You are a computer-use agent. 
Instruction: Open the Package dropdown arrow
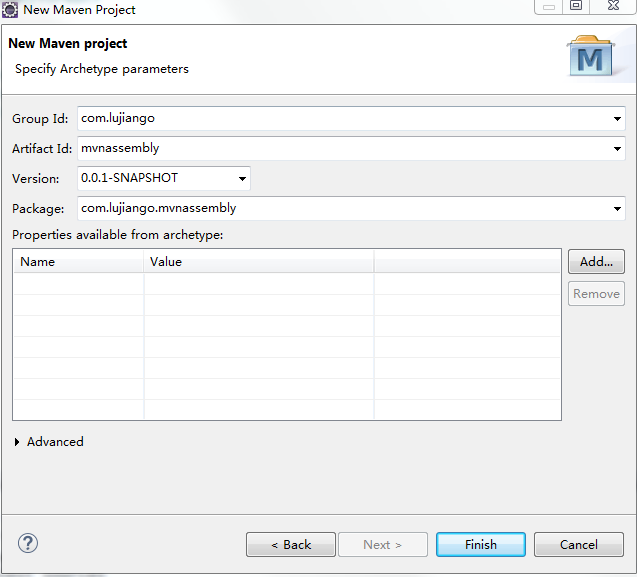click(x=617, y=208)
